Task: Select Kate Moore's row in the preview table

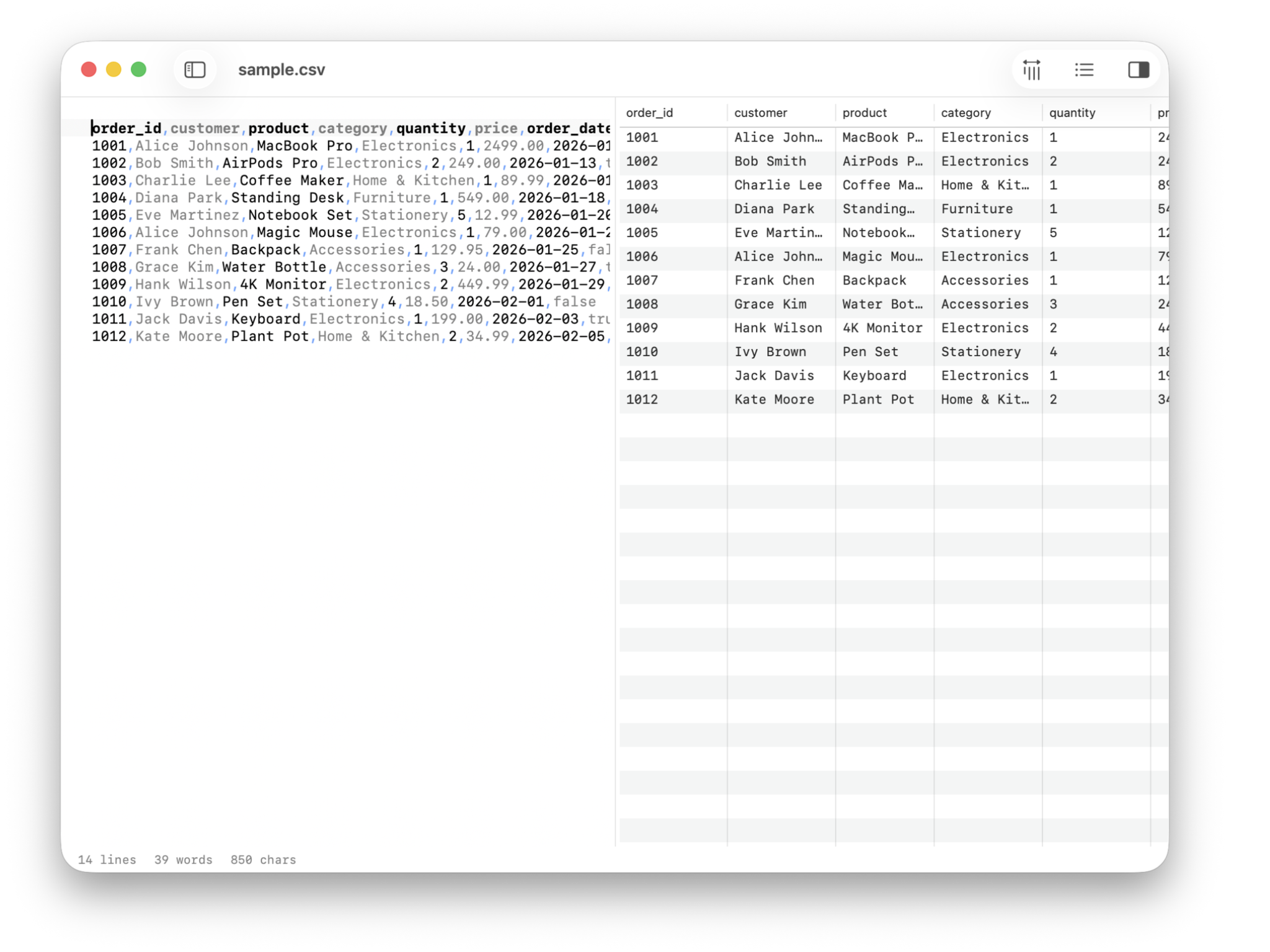Action: [775, 399]
